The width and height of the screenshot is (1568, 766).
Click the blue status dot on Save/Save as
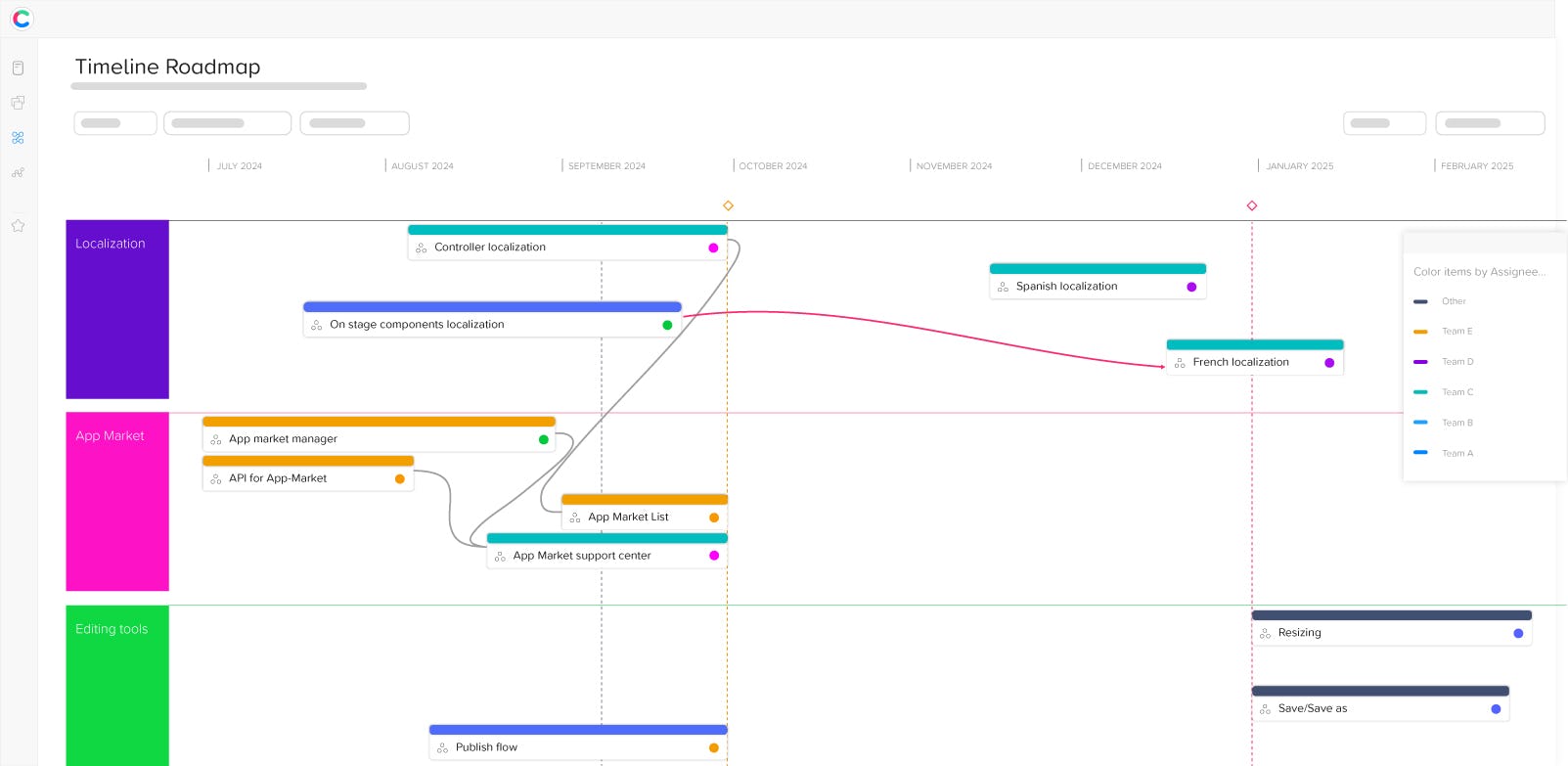click(x=1496, y=709)
